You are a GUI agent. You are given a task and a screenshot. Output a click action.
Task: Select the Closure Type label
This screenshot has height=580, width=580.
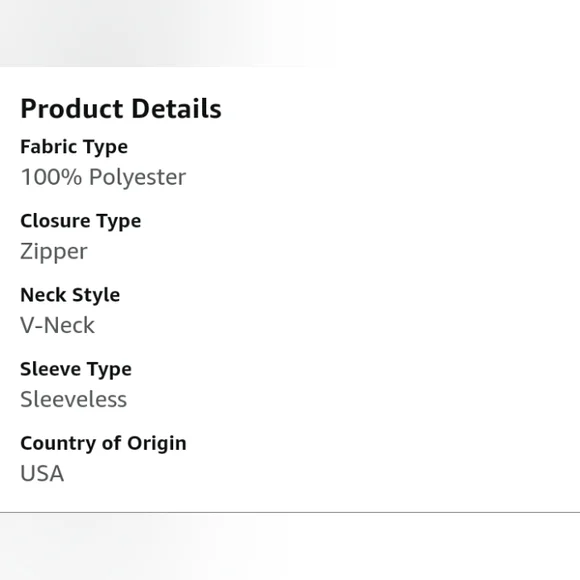(x=81, y=222)
